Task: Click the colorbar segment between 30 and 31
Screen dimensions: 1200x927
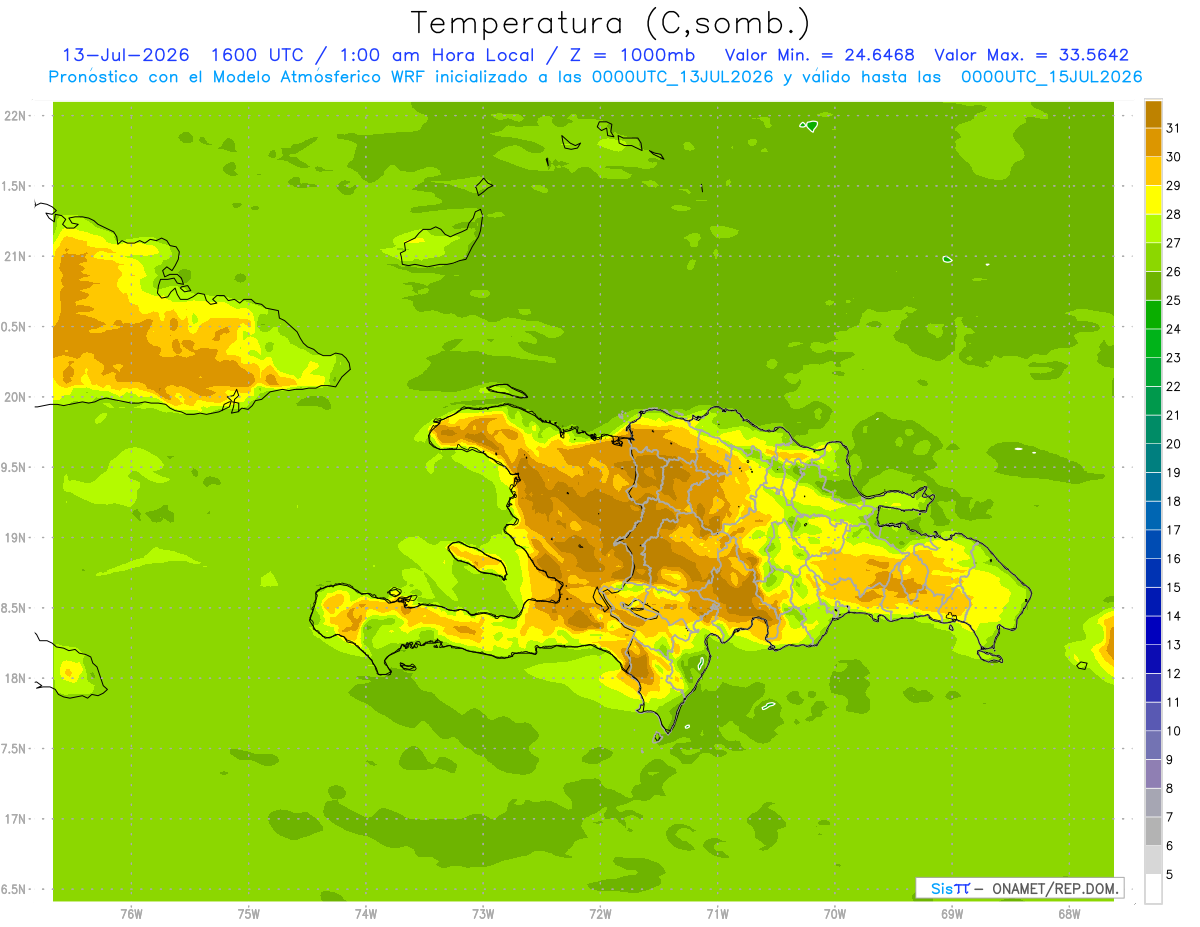Action: click(1153, 142)
